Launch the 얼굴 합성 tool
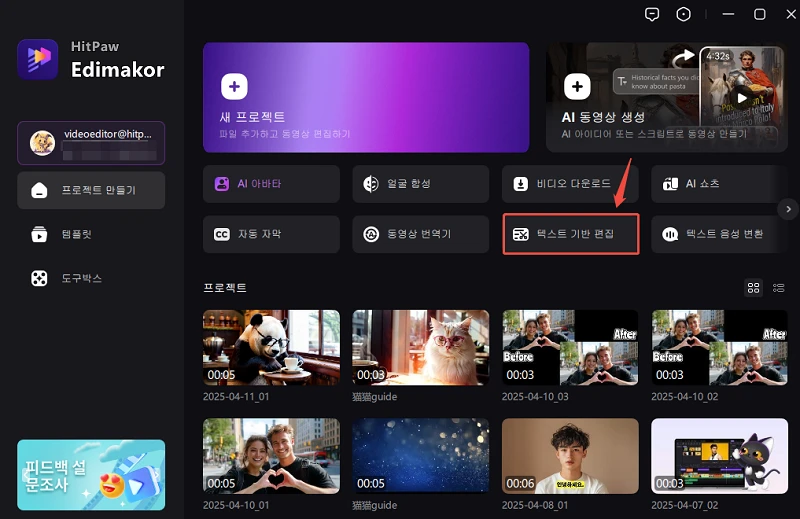The image size is (800, 519). 421,184
